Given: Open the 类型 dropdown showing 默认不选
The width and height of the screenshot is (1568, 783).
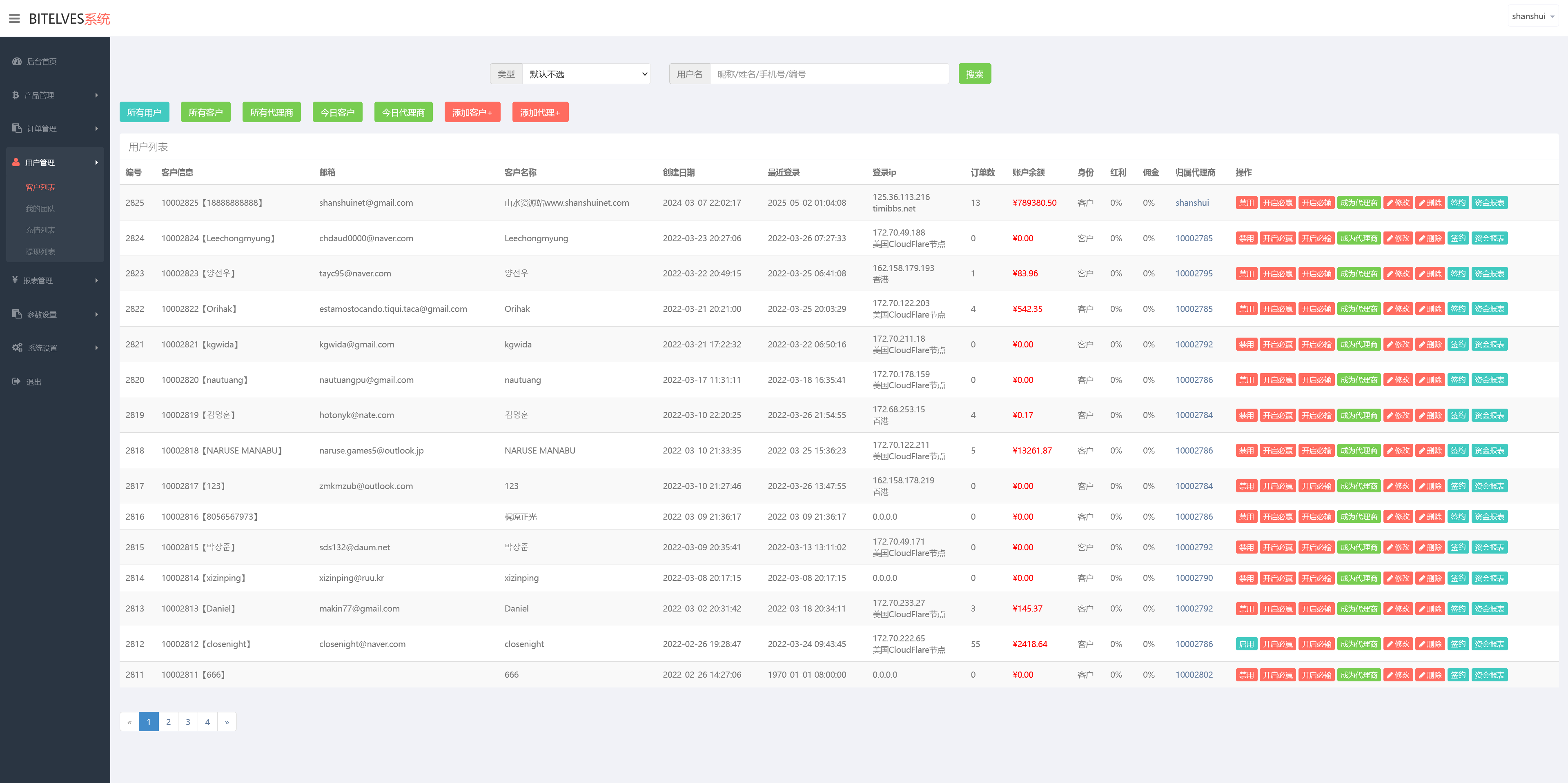Looking at the screenshot, I should [x=586, y=74].
